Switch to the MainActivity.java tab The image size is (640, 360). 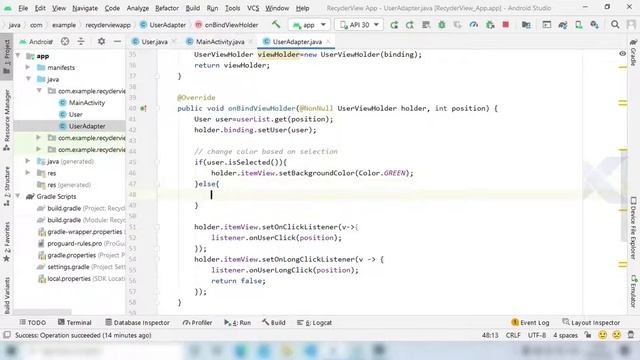[x=220, y=42]
